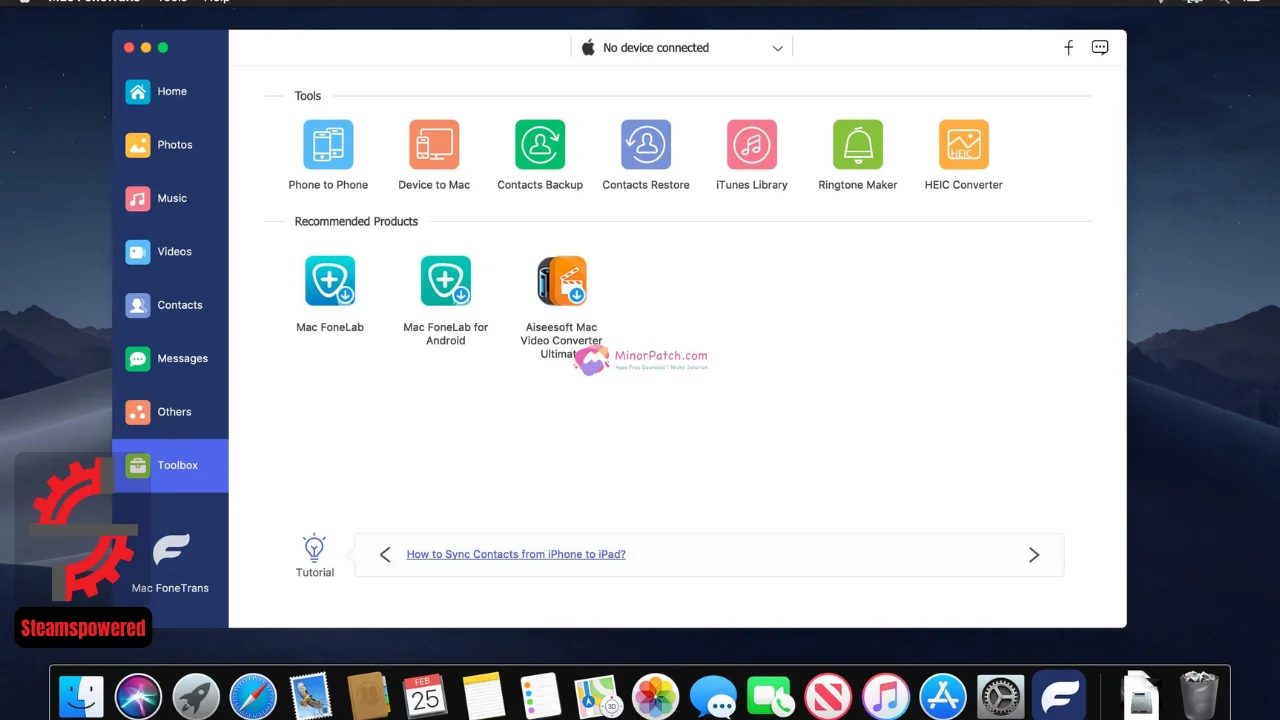Open Safari from the dock
This screenshot has height=720, width=1280.
click(x=253, y=697)
